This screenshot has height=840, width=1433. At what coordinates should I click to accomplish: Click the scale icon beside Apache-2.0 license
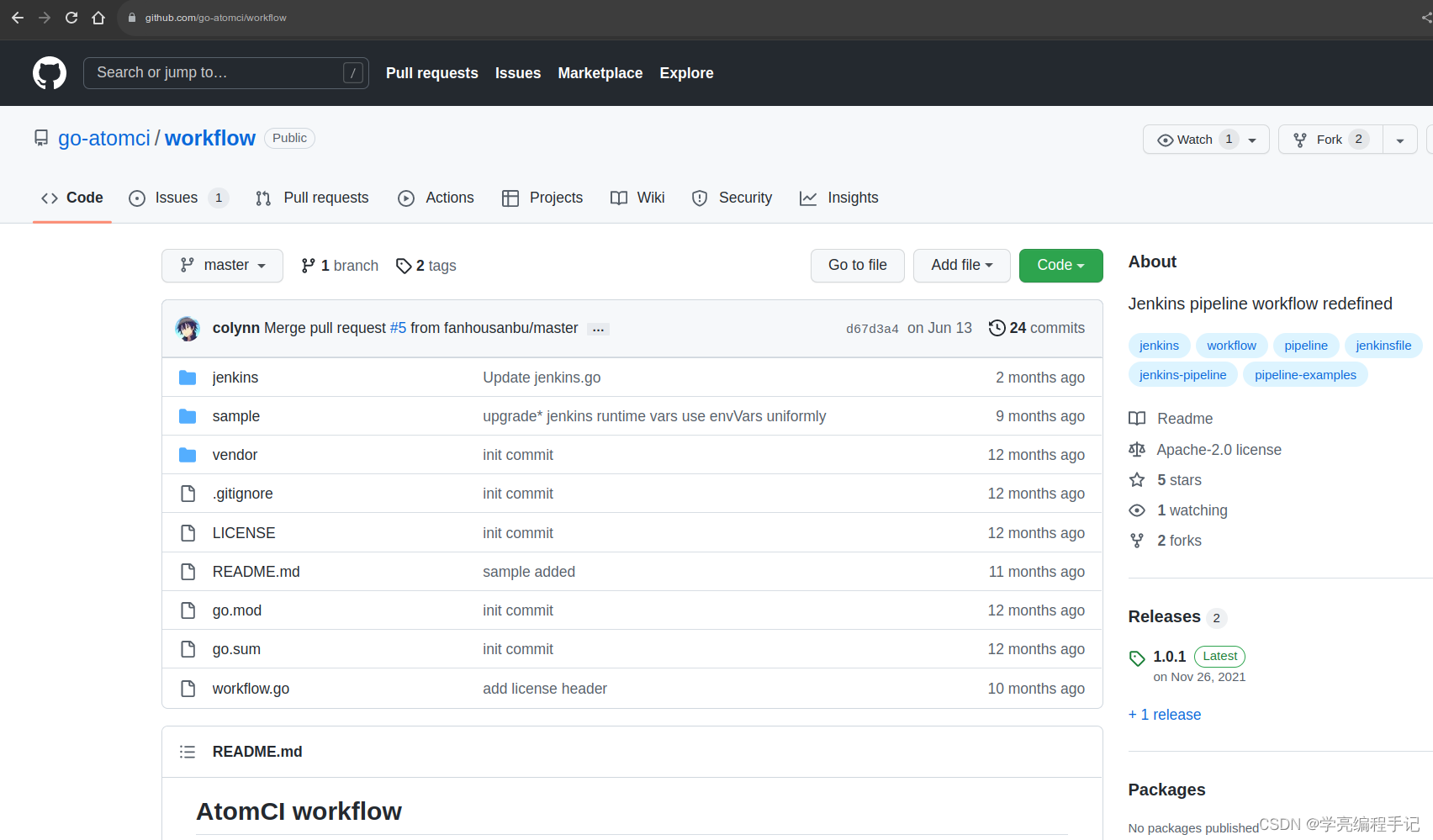coord(1137,450)
